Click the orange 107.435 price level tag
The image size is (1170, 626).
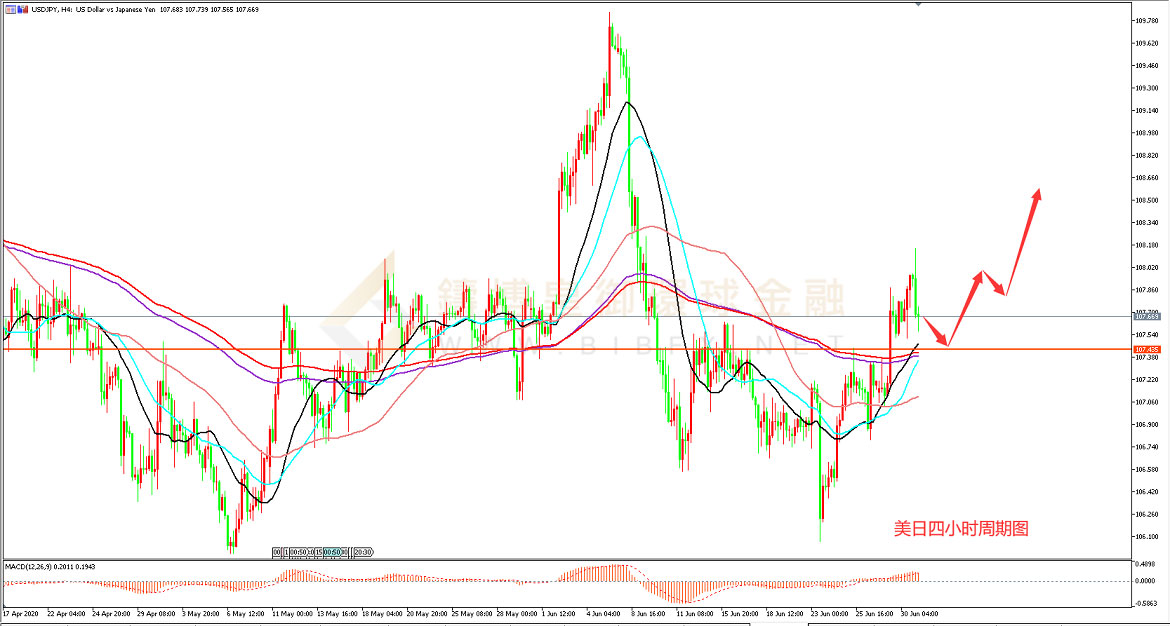(x=1146, y=350)
